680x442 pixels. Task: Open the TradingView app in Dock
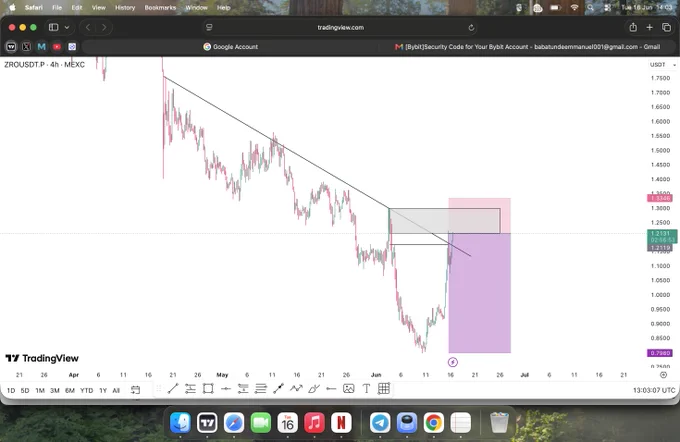tap(207, 422)
